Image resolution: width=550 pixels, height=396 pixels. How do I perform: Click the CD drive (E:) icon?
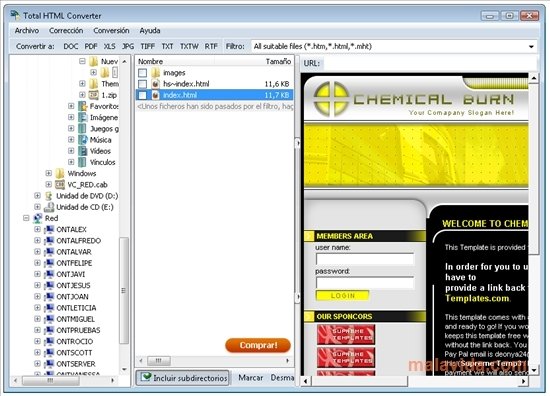pos(49,207)
